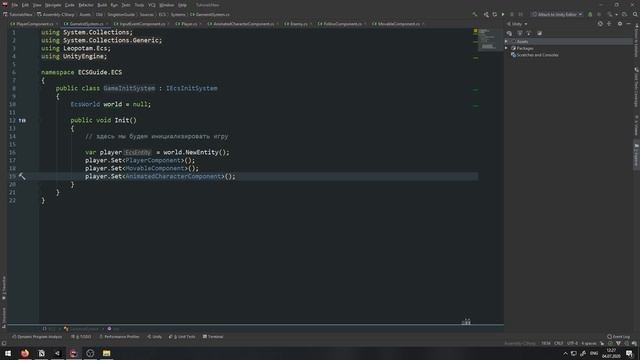Viewport: 640px width, 360px height.
Task: Open the Refactor menu
Action: point(86,5)
